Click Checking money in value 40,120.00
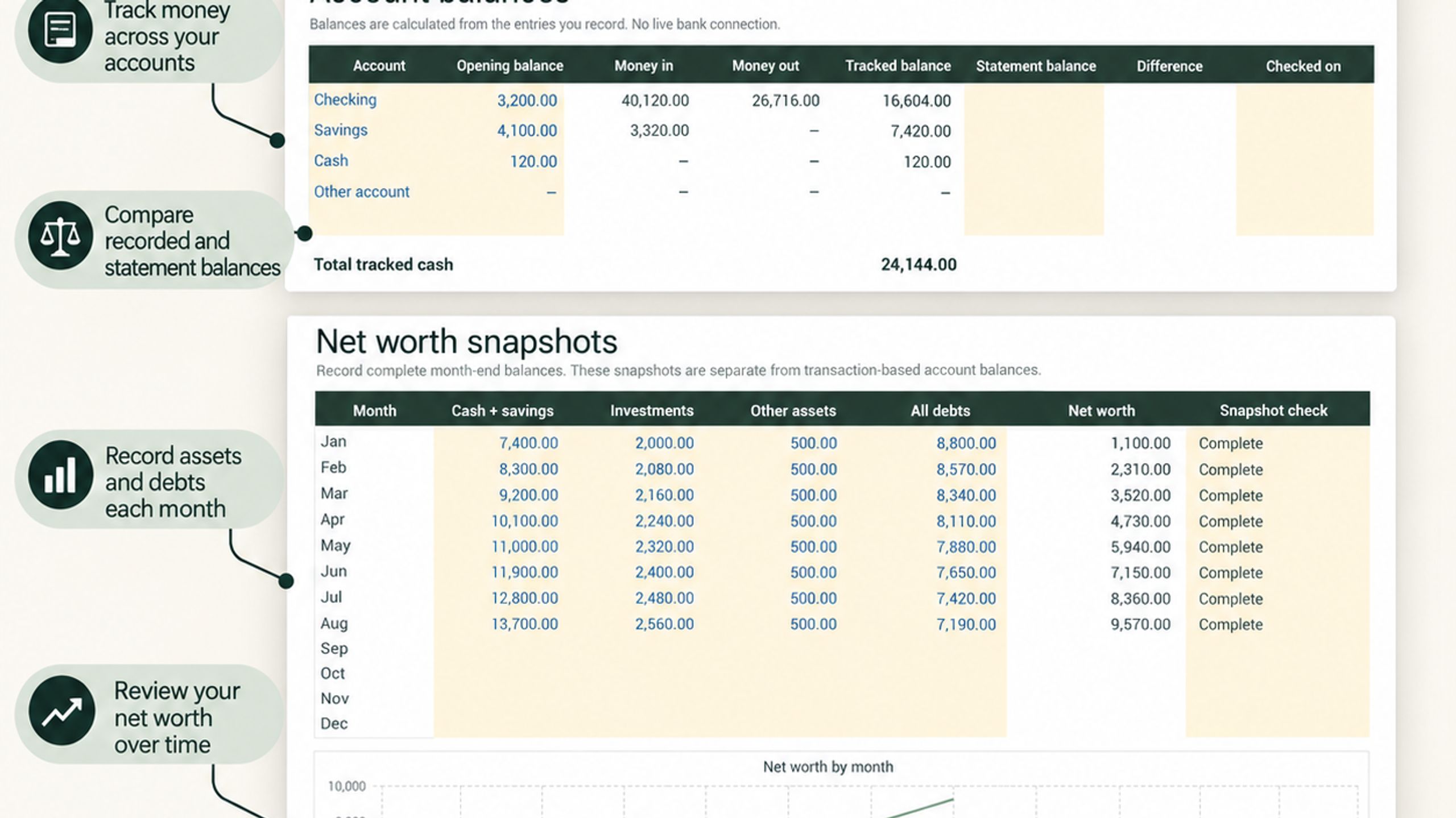Viewport: 1456px width, 818px height. [x=655, y=101]
